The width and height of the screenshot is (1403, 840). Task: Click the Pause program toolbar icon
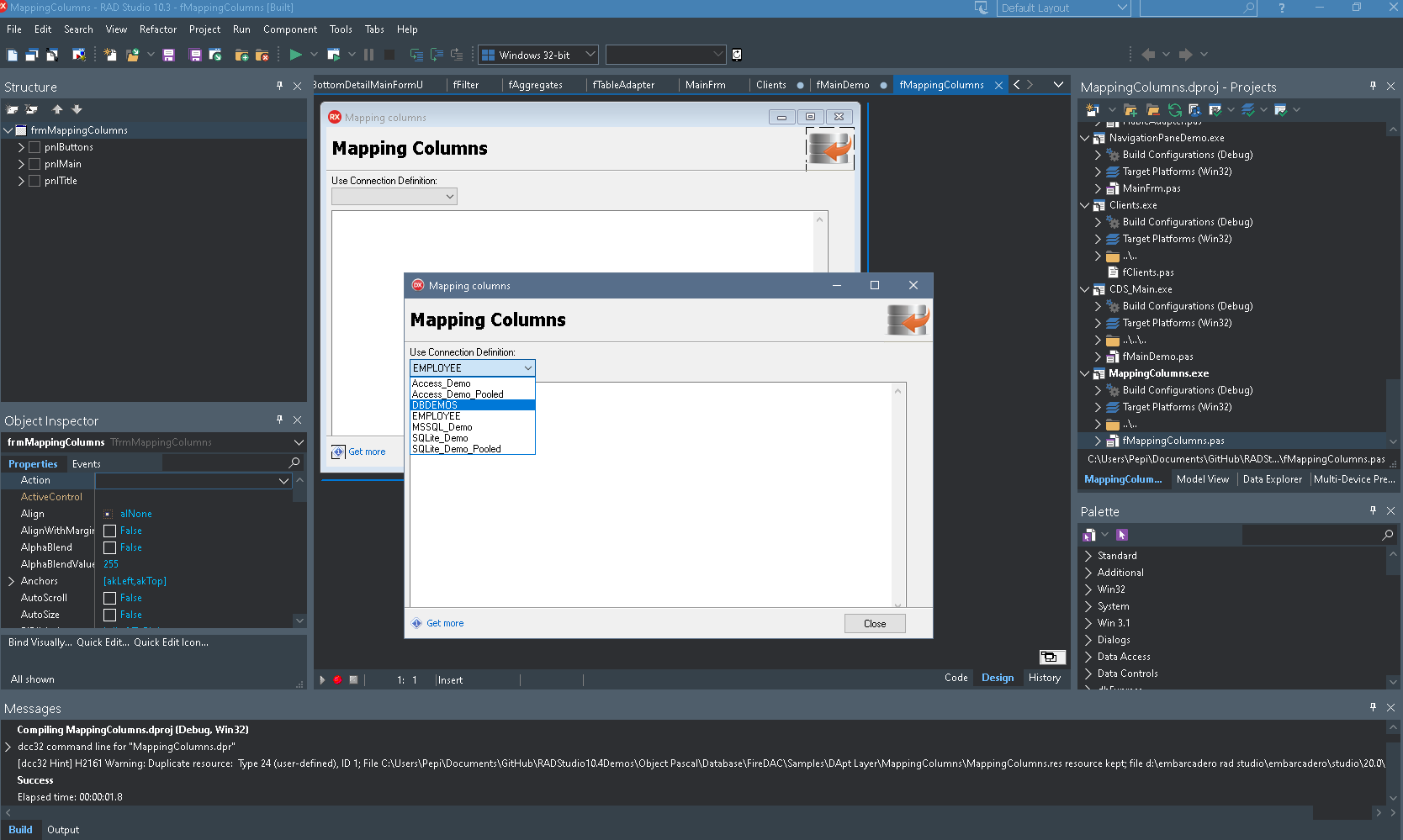pos(368,55)
